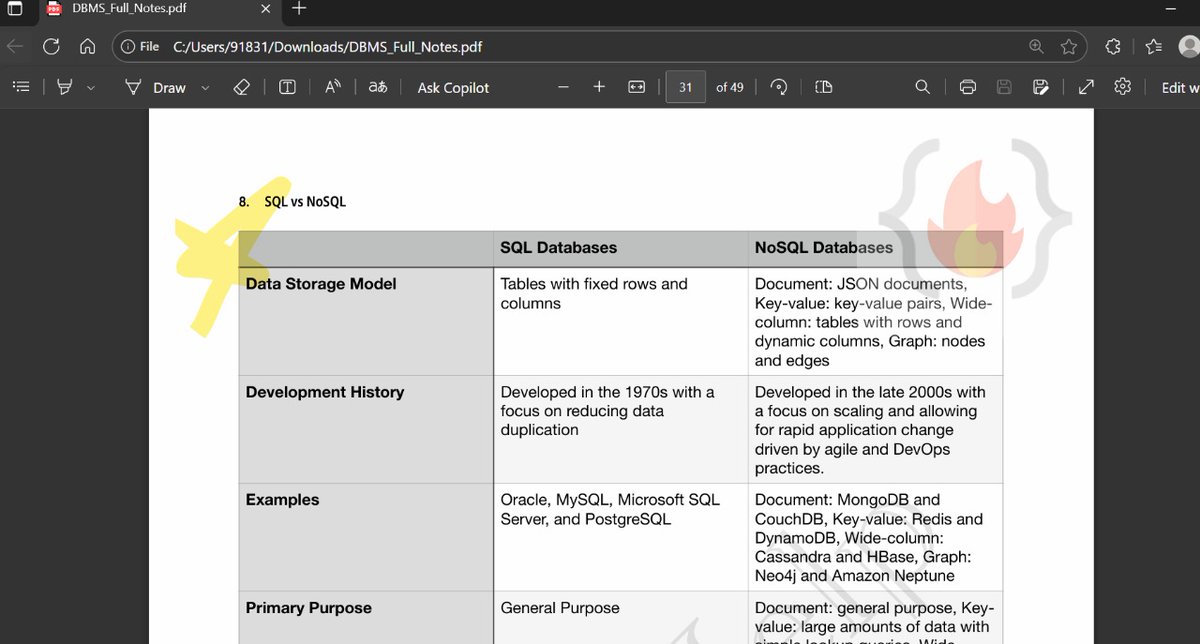
Task: Open browser Extensions menu
Action: pyautogui.click(x=1112, y=46)
